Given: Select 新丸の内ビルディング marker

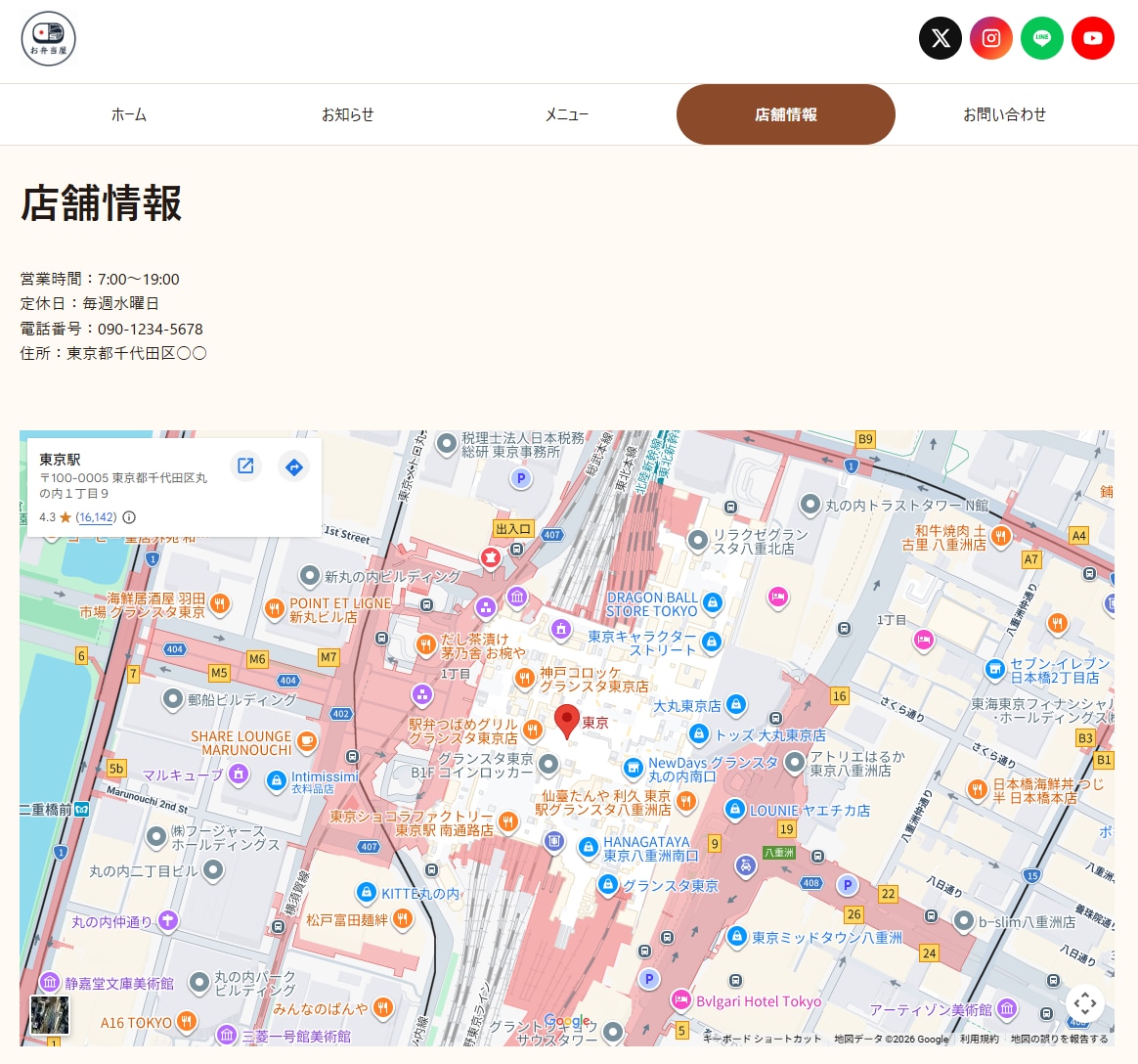Looking at the screenshot, I should 310,576.
